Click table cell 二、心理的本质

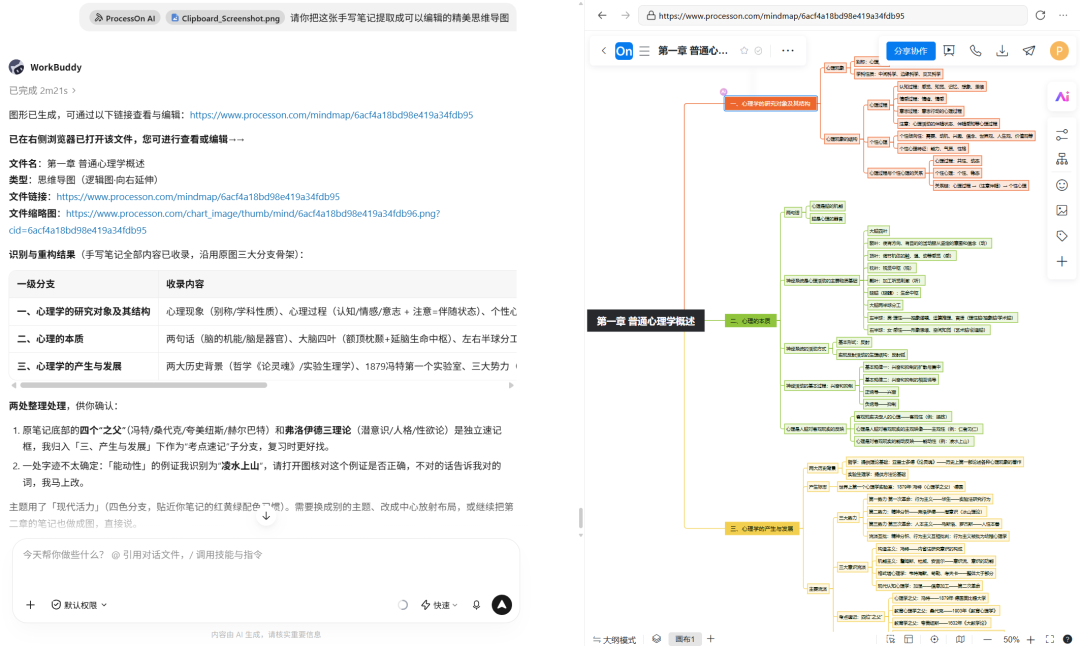(x=83, y=339)
